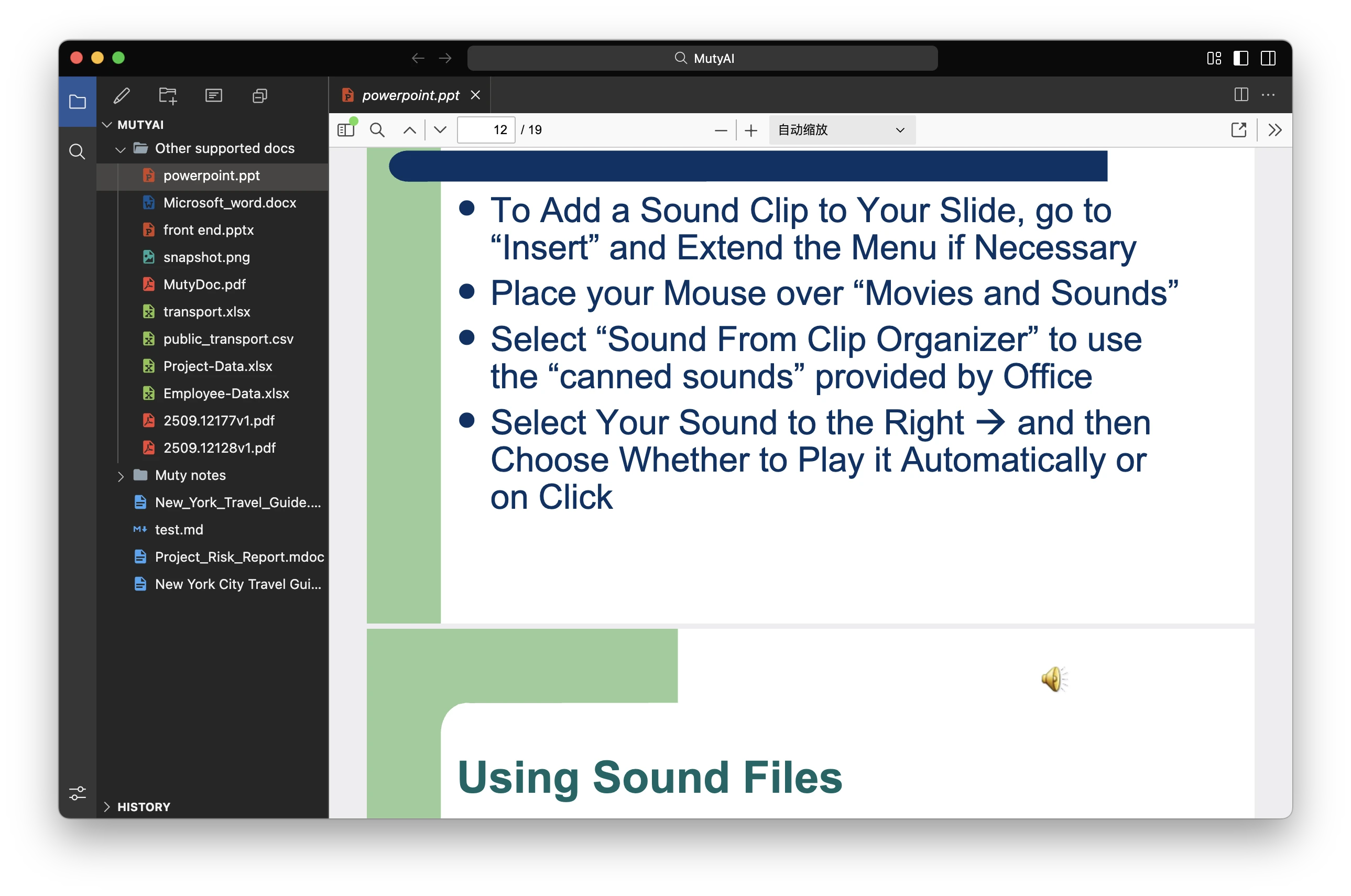Expand the HISTORY section
Viewport: 1351px width, 896px height.
pyautogui.click(x=144, y=806)
